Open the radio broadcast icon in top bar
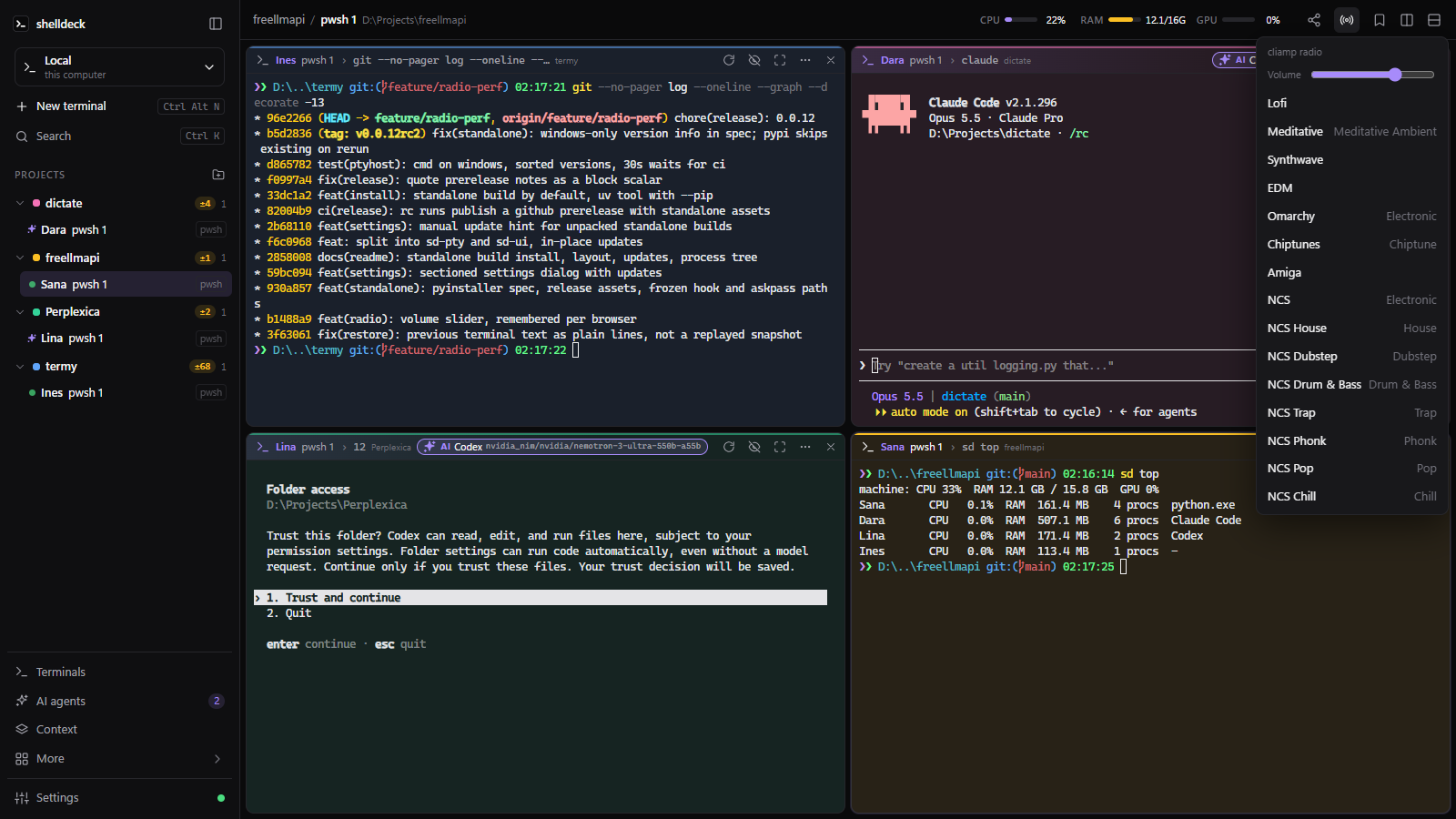The width and height of the screenshot is (1456, 819). (x=1347, y=20)
